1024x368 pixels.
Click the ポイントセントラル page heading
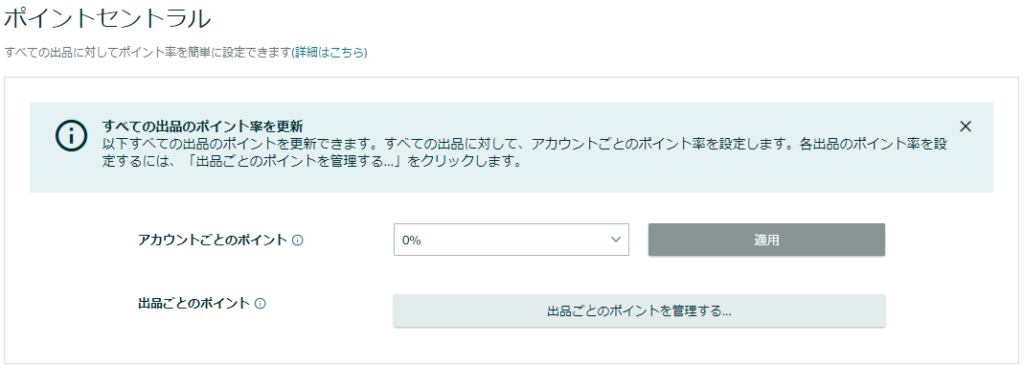pos(108,19)
